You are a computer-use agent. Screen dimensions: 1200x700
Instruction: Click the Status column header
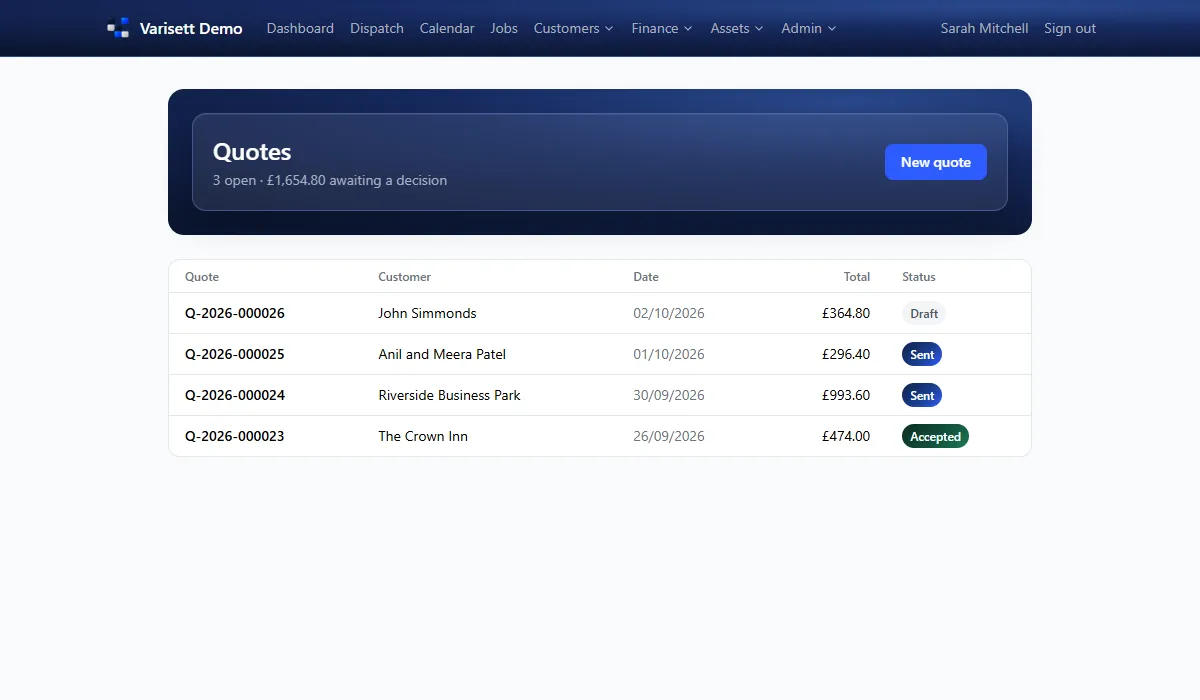[919, 276]
